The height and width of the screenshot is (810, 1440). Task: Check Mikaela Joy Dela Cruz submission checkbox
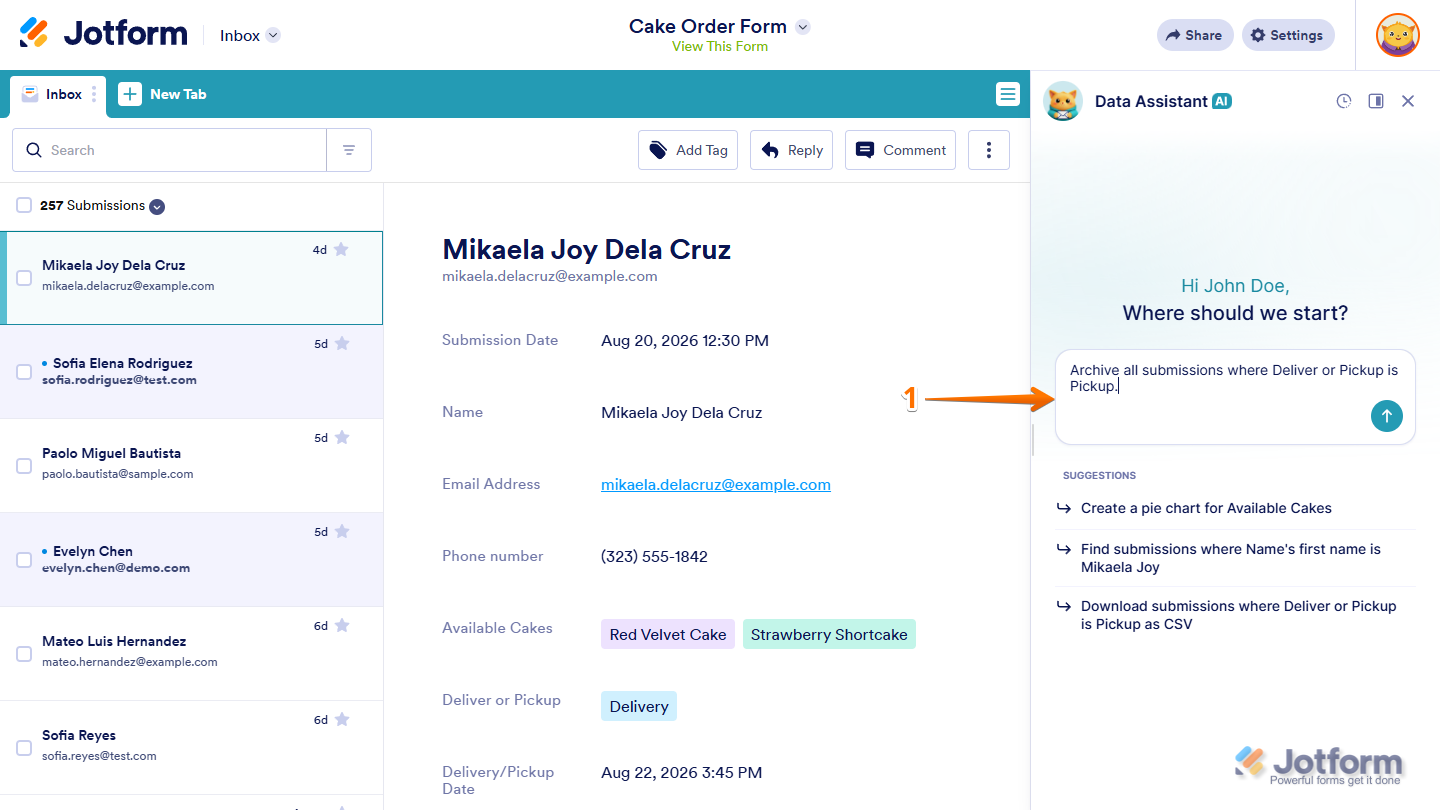coord(24,278)
